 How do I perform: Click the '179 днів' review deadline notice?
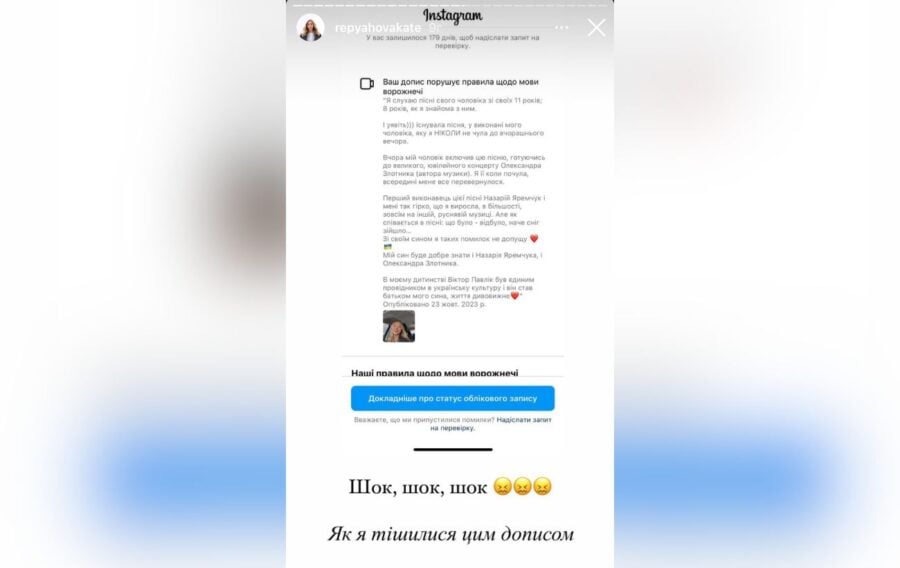(x=452, y=41)
